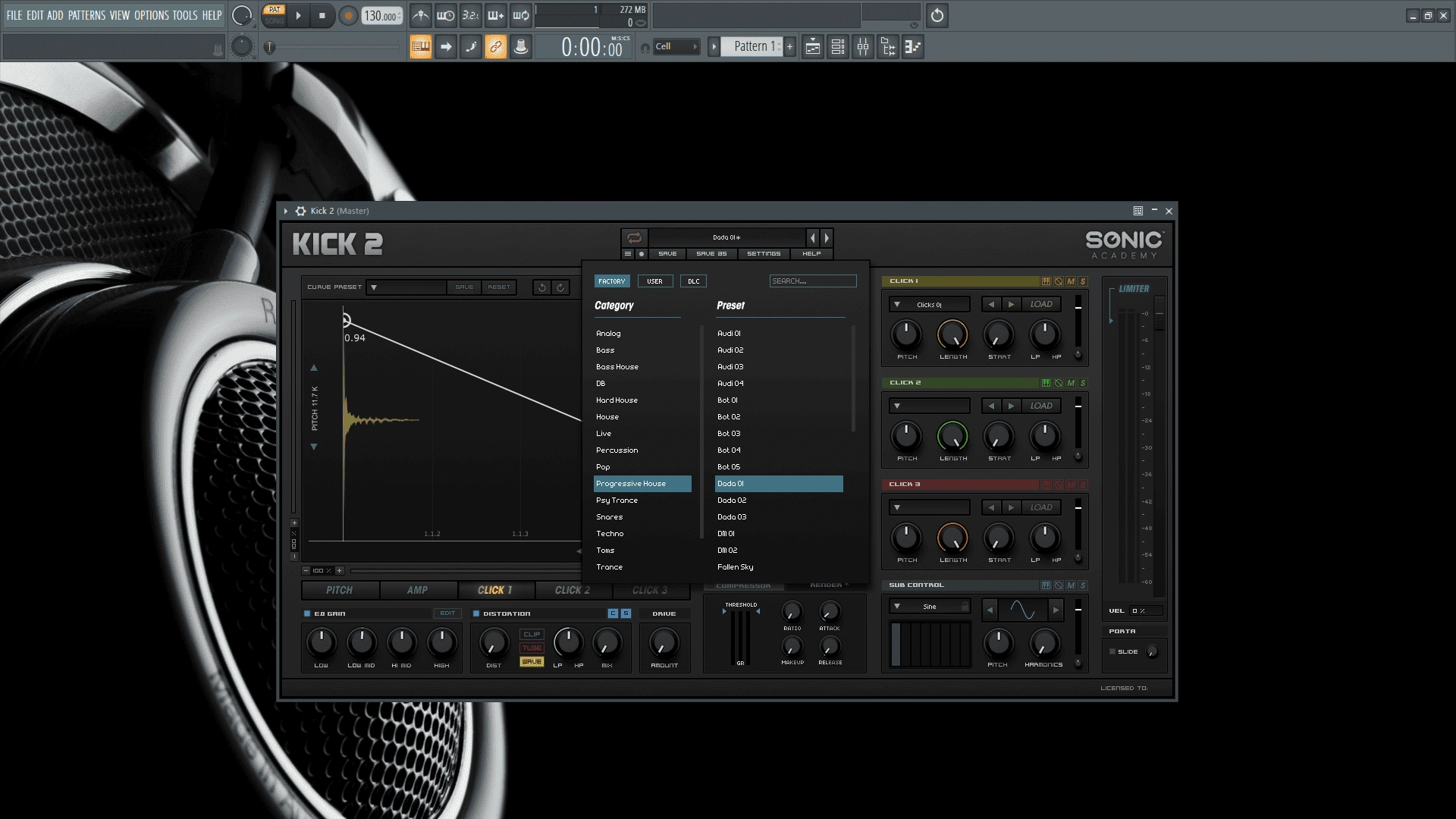Select the Psy Trance category
Viewport: 1456px width, 819px height.
coord(642,500)
